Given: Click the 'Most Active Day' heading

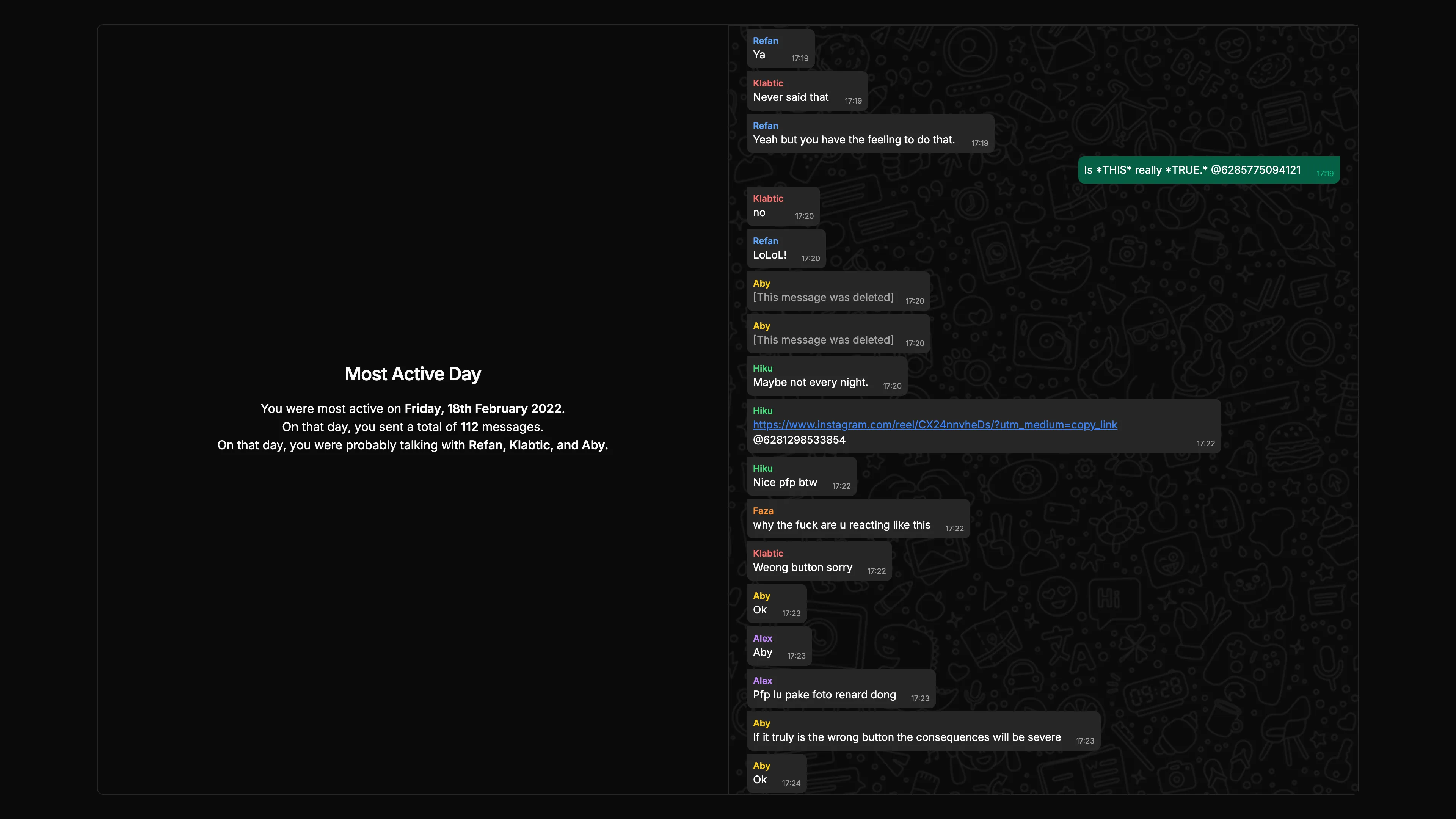Looking at the screenshot, I should click(x=413, y=373).
